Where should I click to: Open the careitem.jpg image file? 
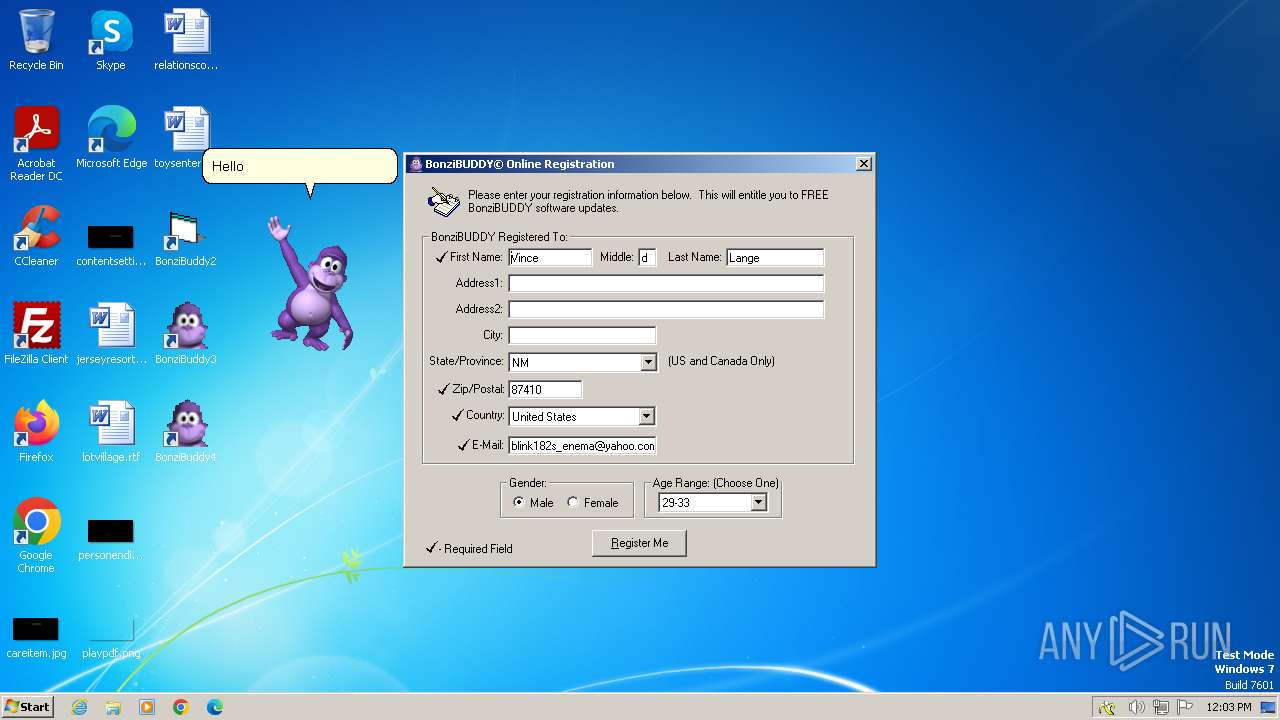36,638
